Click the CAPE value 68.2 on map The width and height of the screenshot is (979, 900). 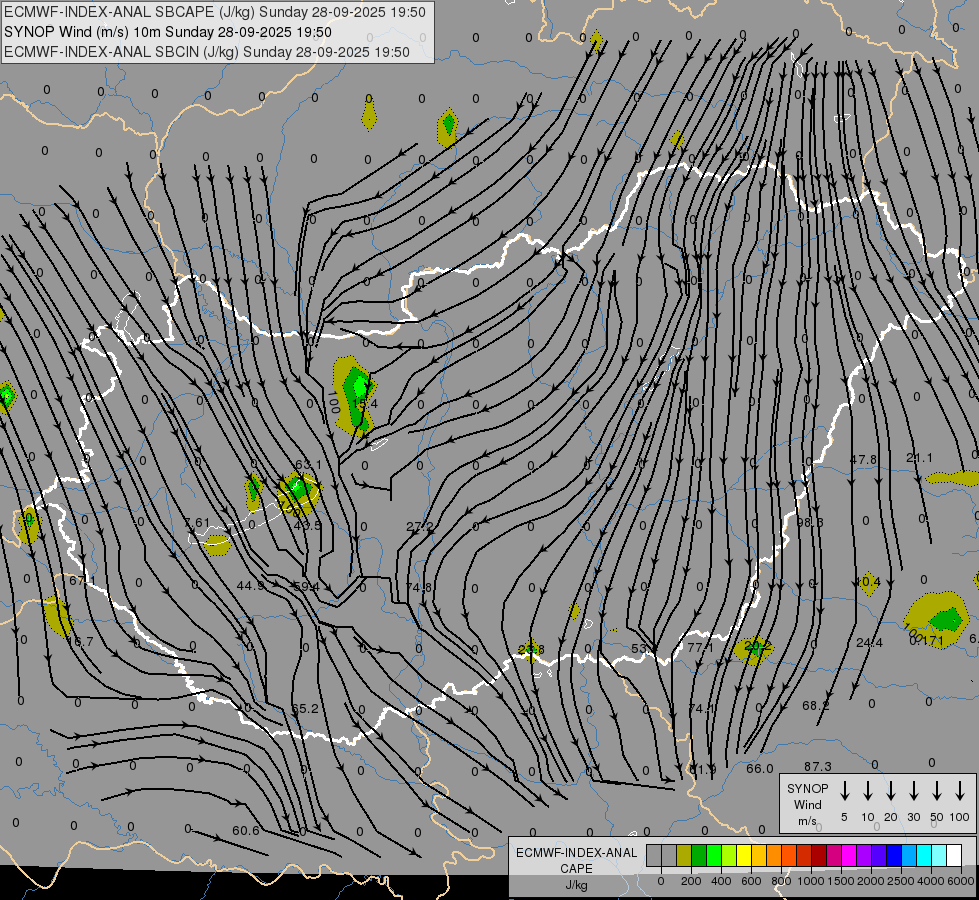pyautogui.click(x=815, y=705)
